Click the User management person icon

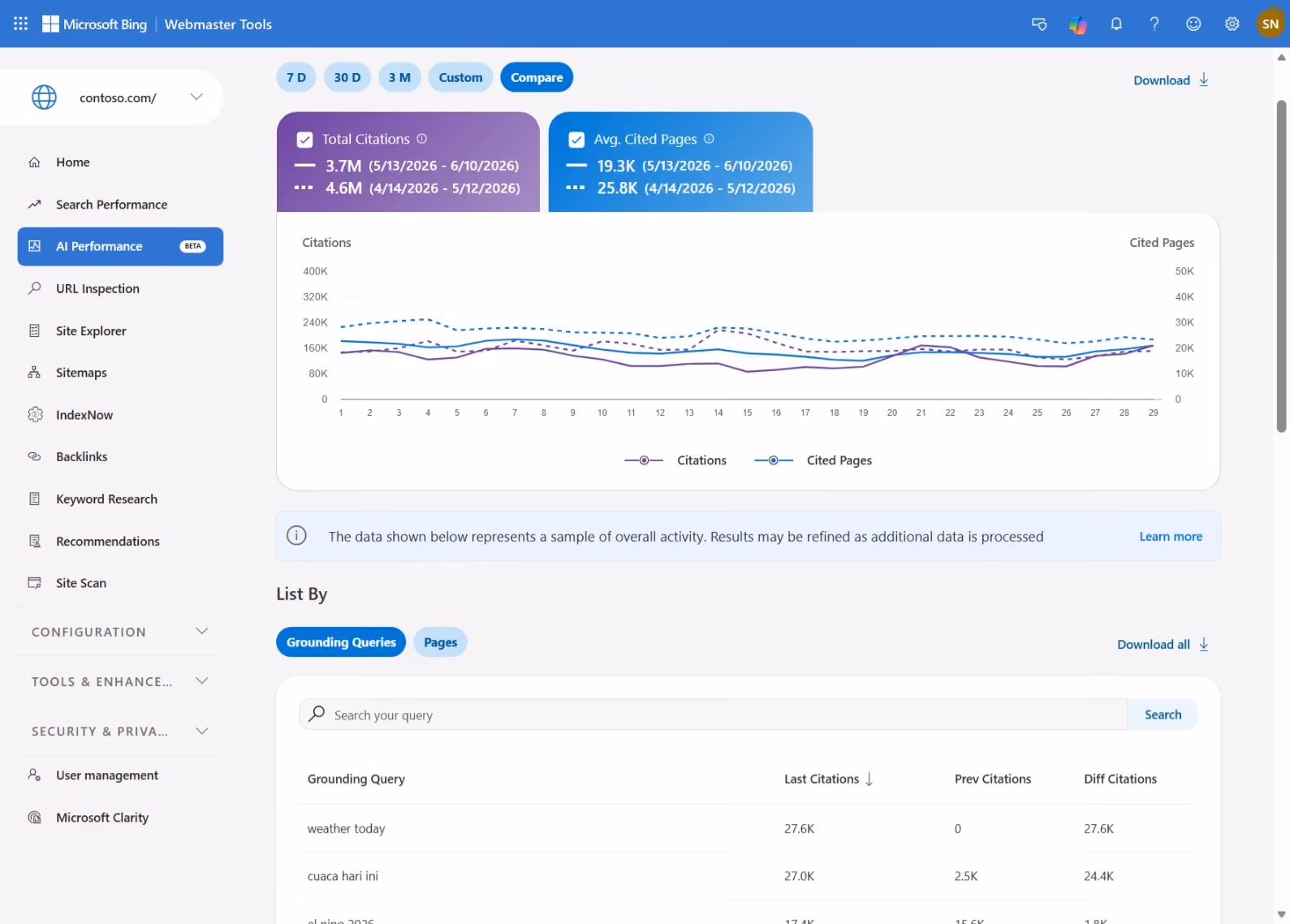click(x=34, y=775)
